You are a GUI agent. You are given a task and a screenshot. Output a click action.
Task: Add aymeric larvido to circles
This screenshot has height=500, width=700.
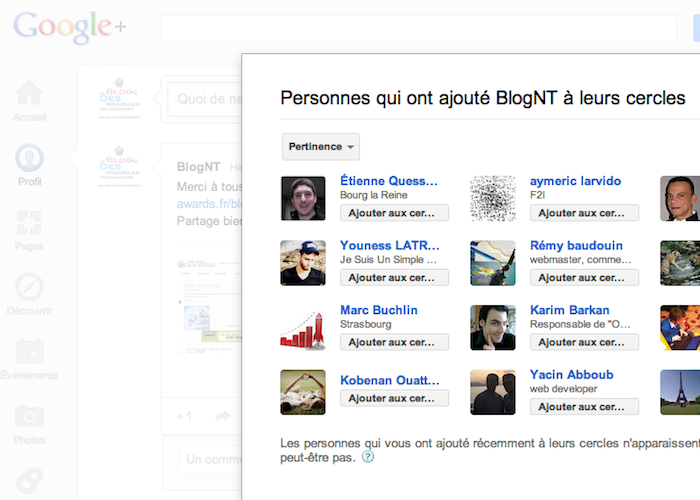pyautogui.click(x=584, y=213)
